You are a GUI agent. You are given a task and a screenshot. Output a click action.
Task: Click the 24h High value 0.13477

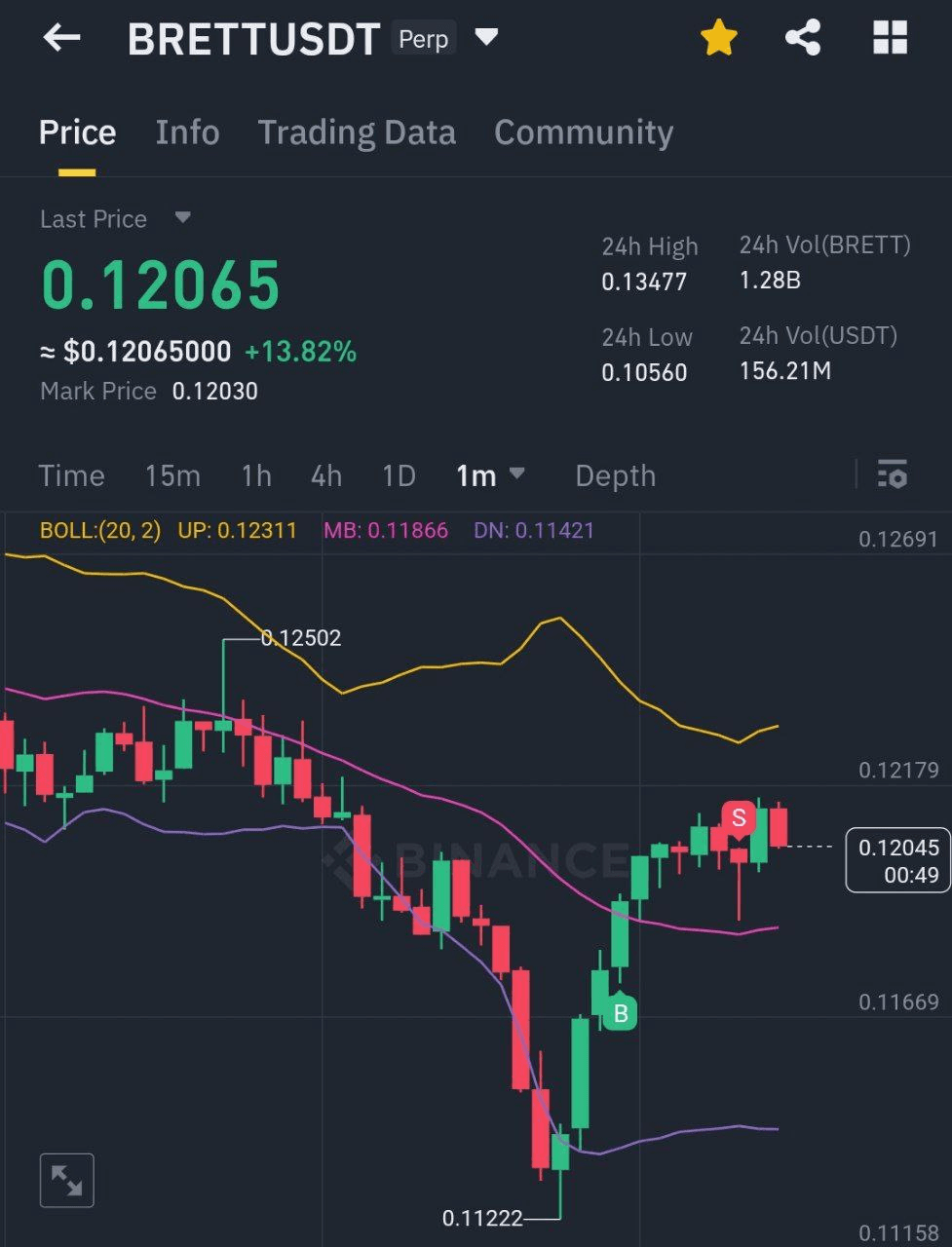[x=644, y=283]
